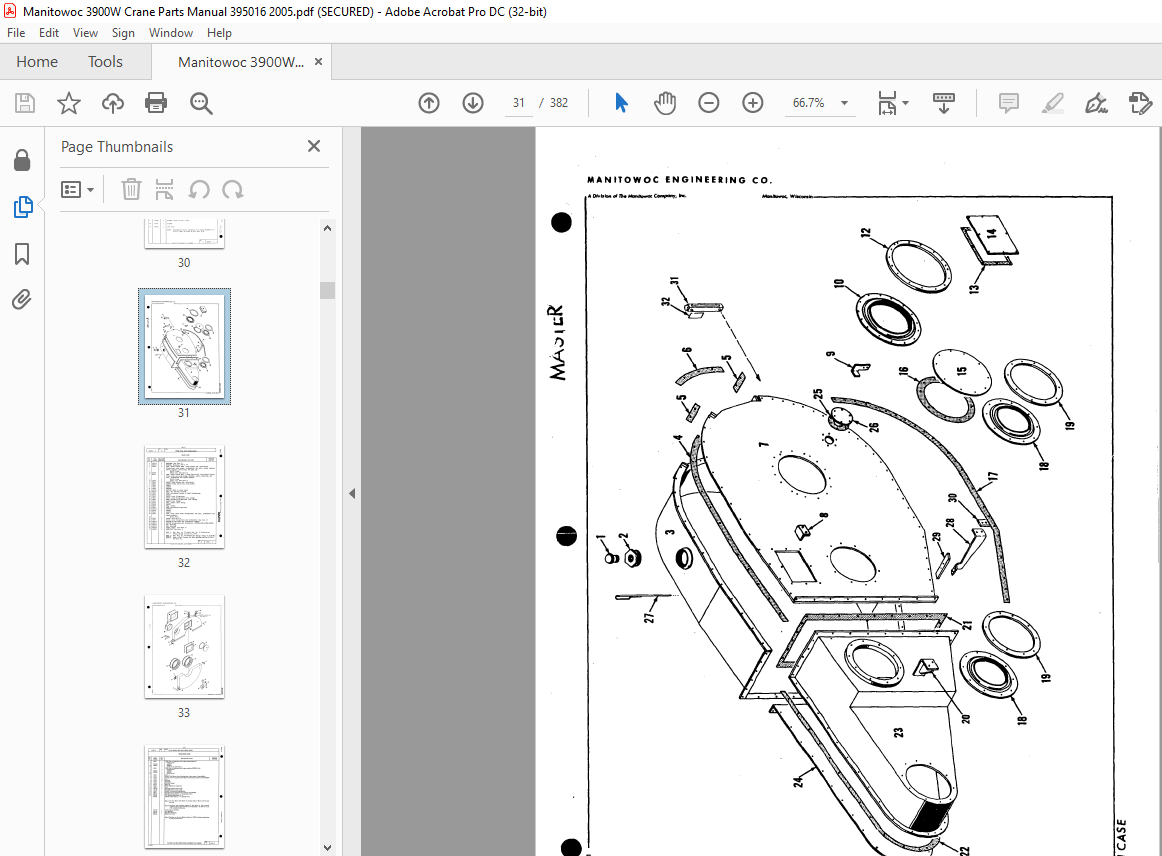Image resolution: width=1162 pixels, height=856 pixels.
Task: Open the find text search tool
Action: pos(201,103)
